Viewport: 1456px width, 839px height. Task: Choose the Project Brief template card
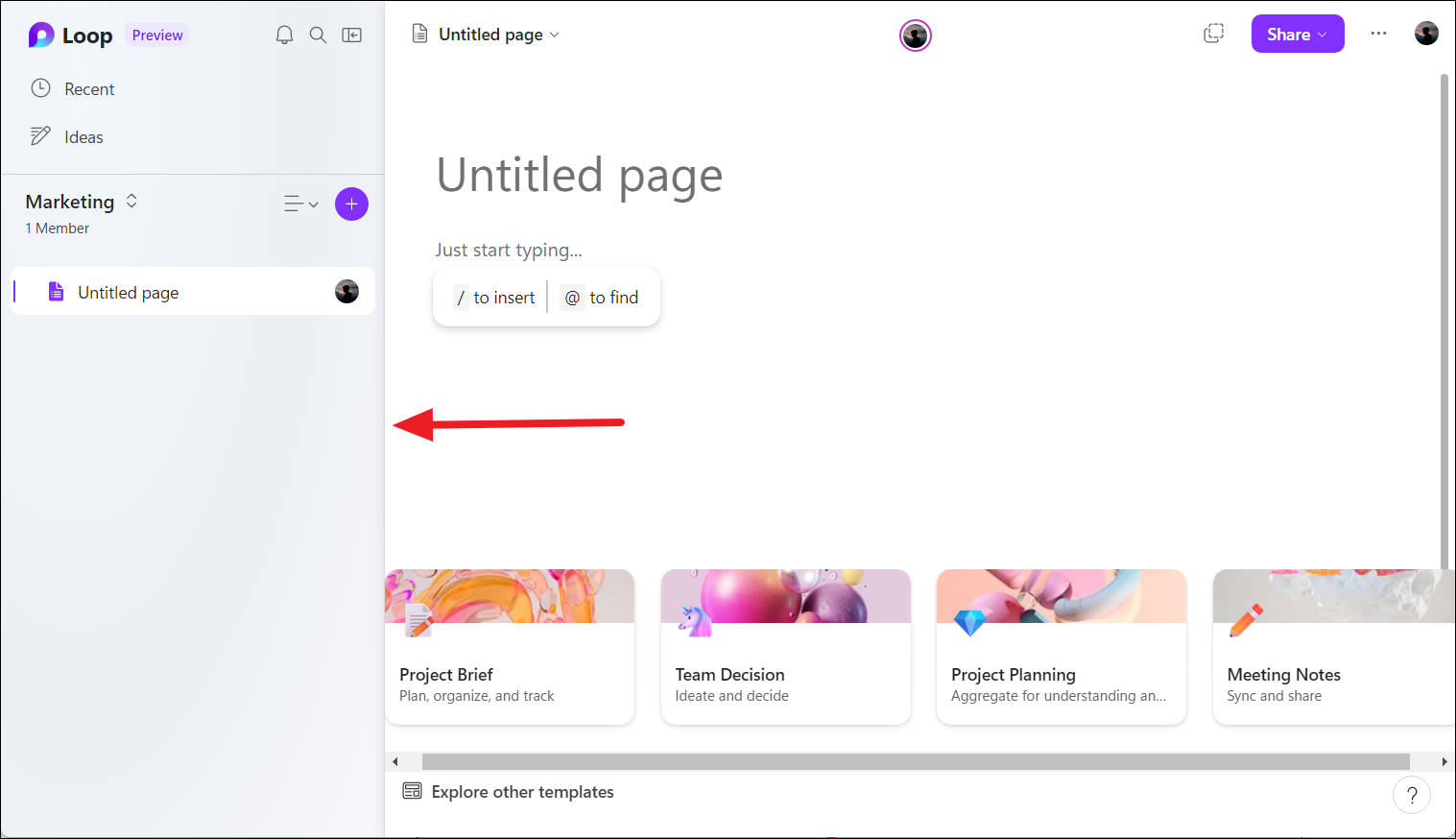(510, 647)
